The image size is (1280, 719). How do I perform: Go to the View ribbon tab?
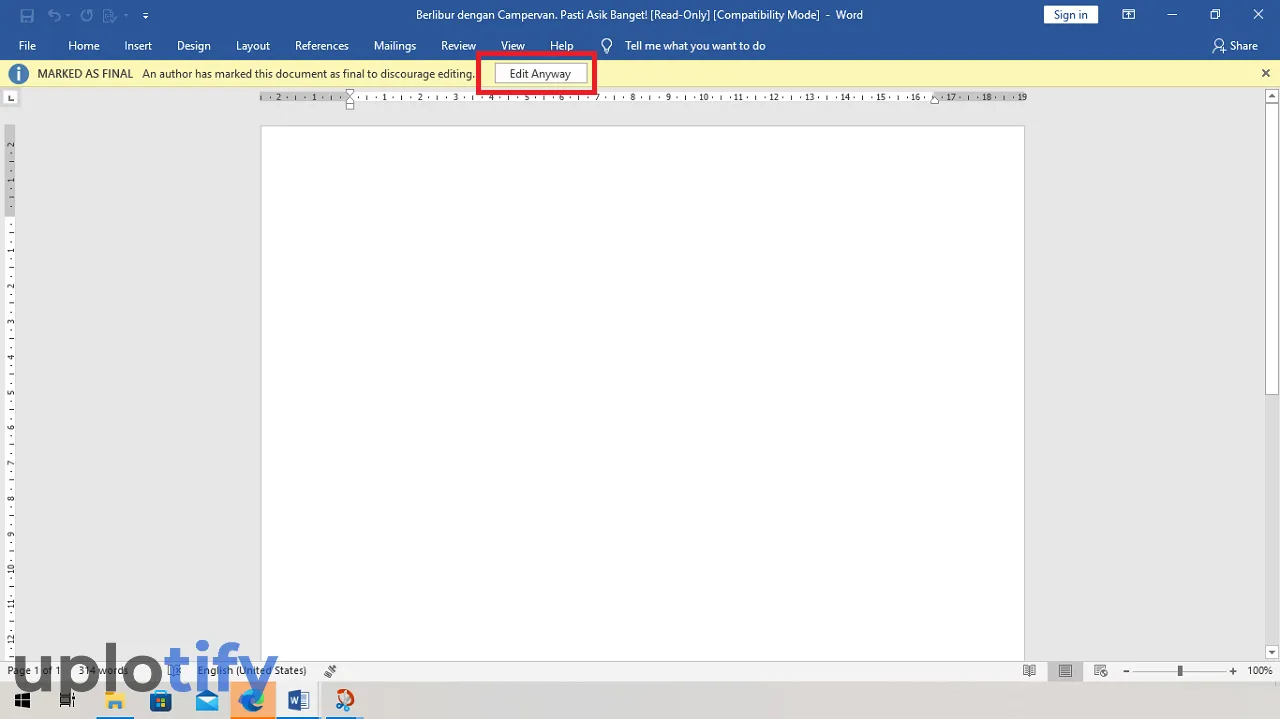click(513, 46)
